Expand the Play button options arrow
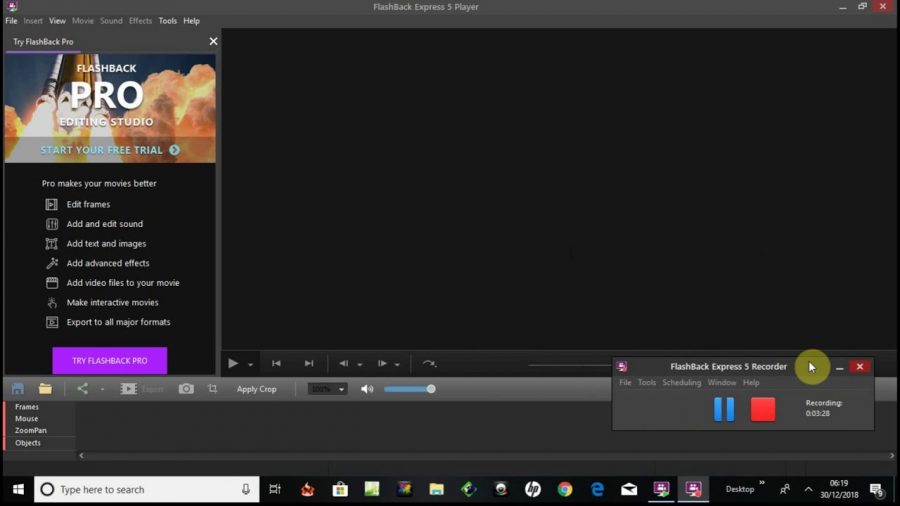Screen dimensions: 900x506 [251, 365]
